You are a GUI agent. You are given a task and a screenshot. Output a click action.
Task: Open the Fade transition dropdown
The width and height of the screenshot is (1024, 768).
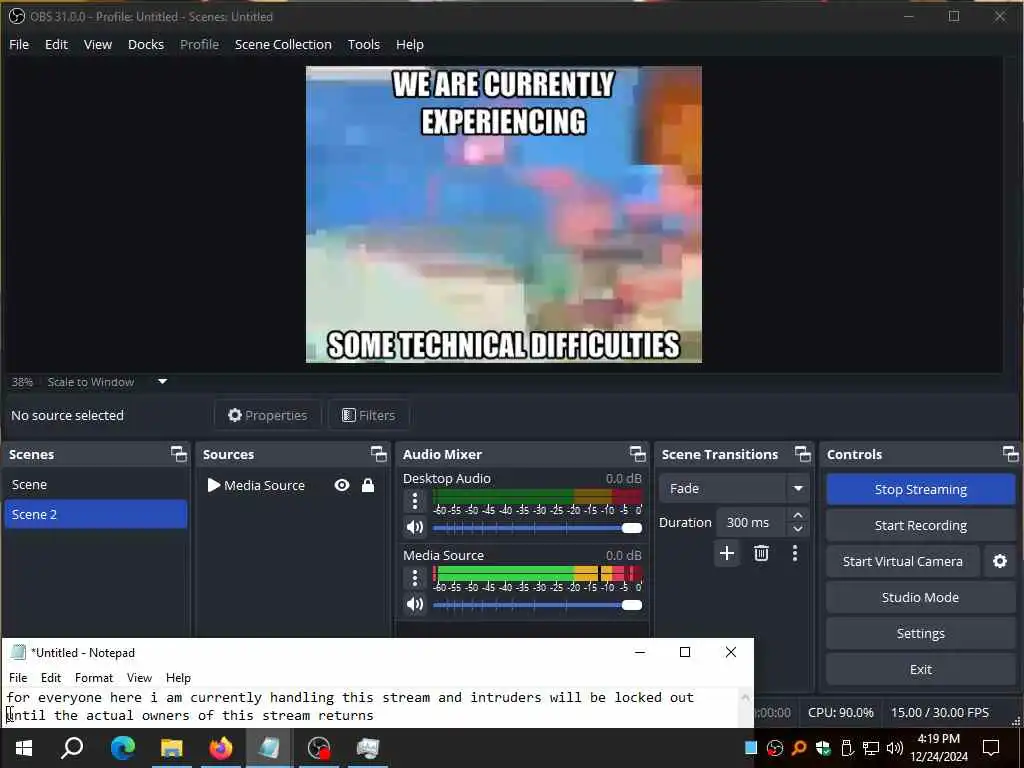point(733,488)
